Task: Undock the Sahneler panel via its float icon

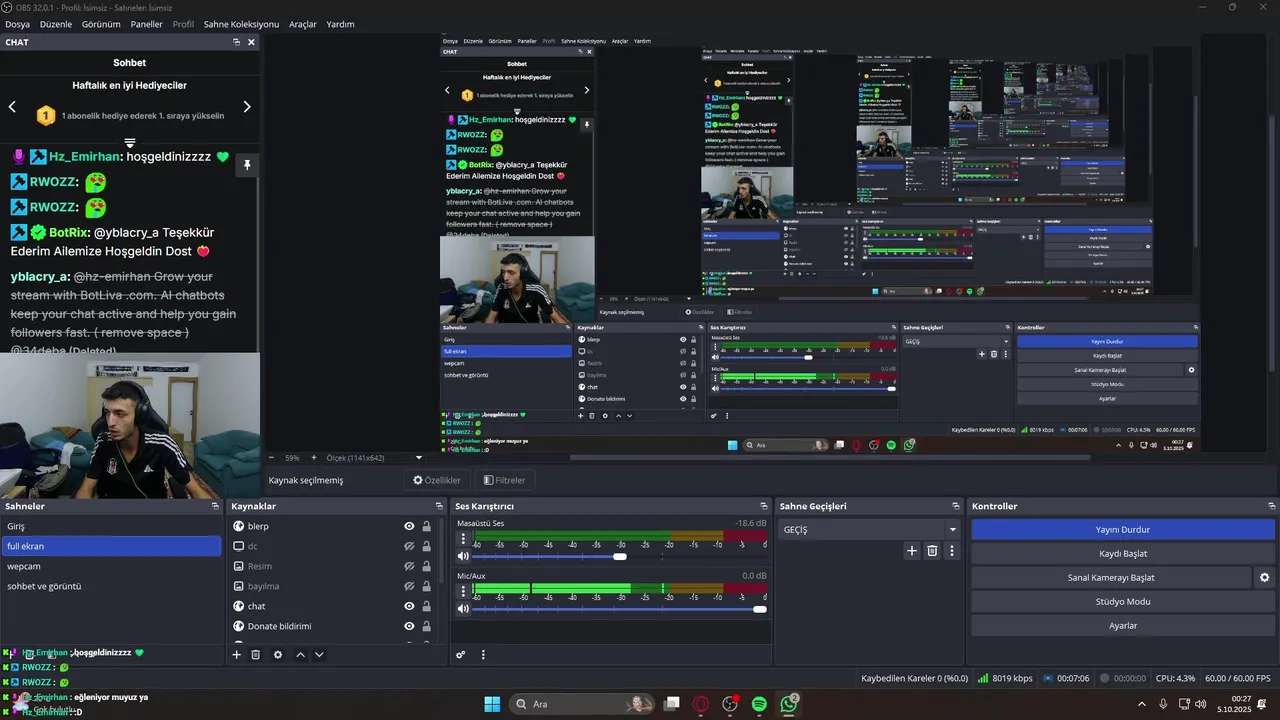Action: click(215, 506)
